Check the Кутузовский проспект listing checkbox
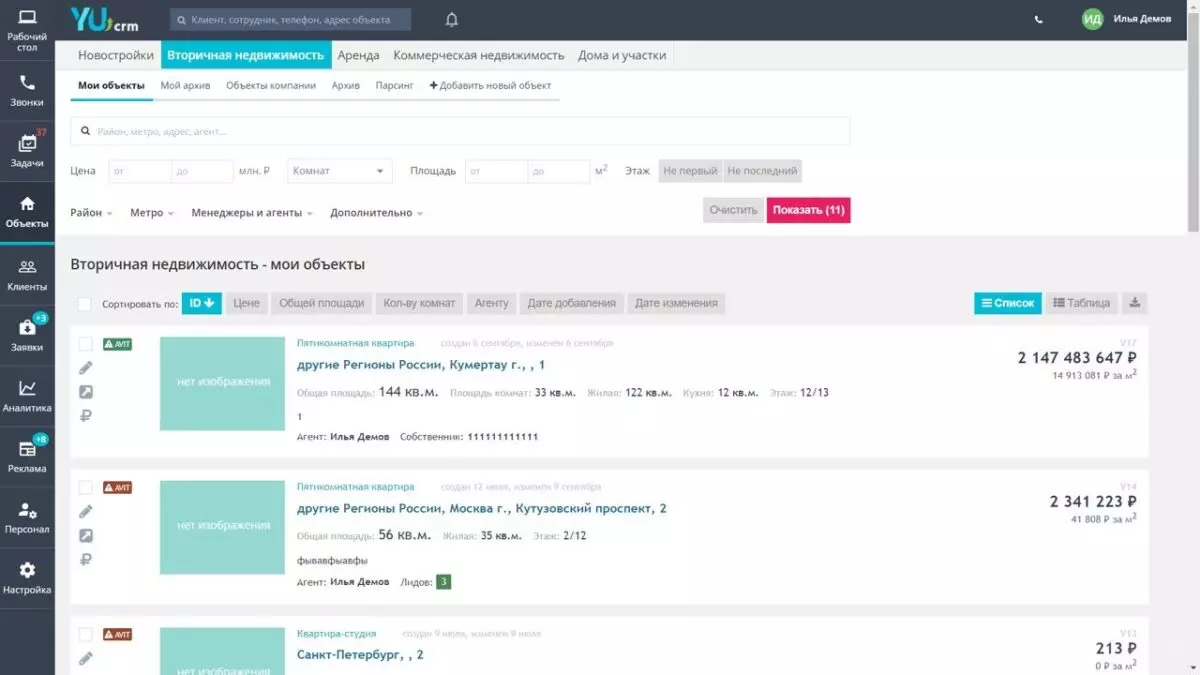The width and height of the screenshot is (1200, 675). pos(86,488)
